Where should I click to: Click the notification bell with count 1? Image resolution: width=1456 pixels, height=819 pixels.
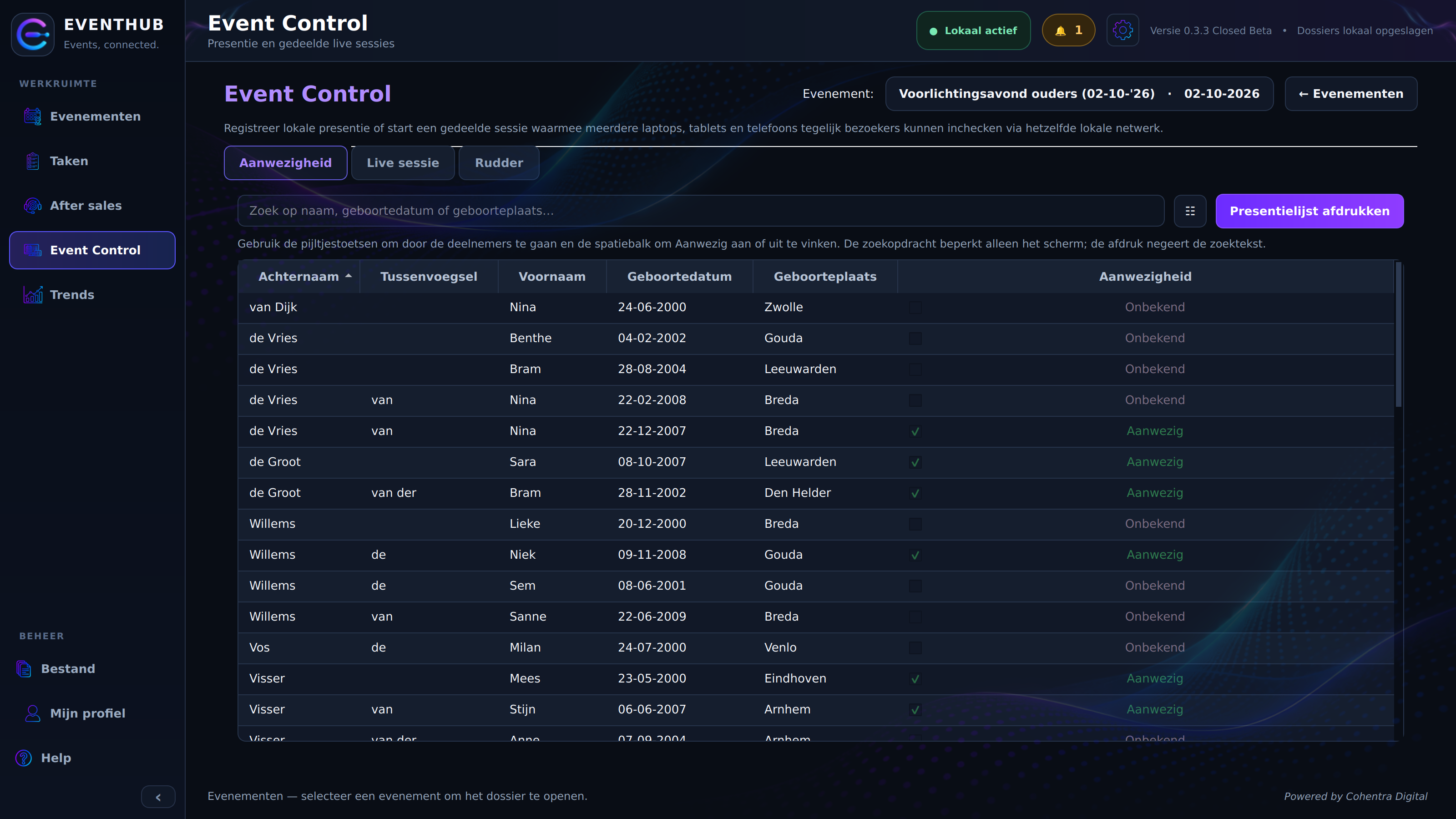point(1068,30)
